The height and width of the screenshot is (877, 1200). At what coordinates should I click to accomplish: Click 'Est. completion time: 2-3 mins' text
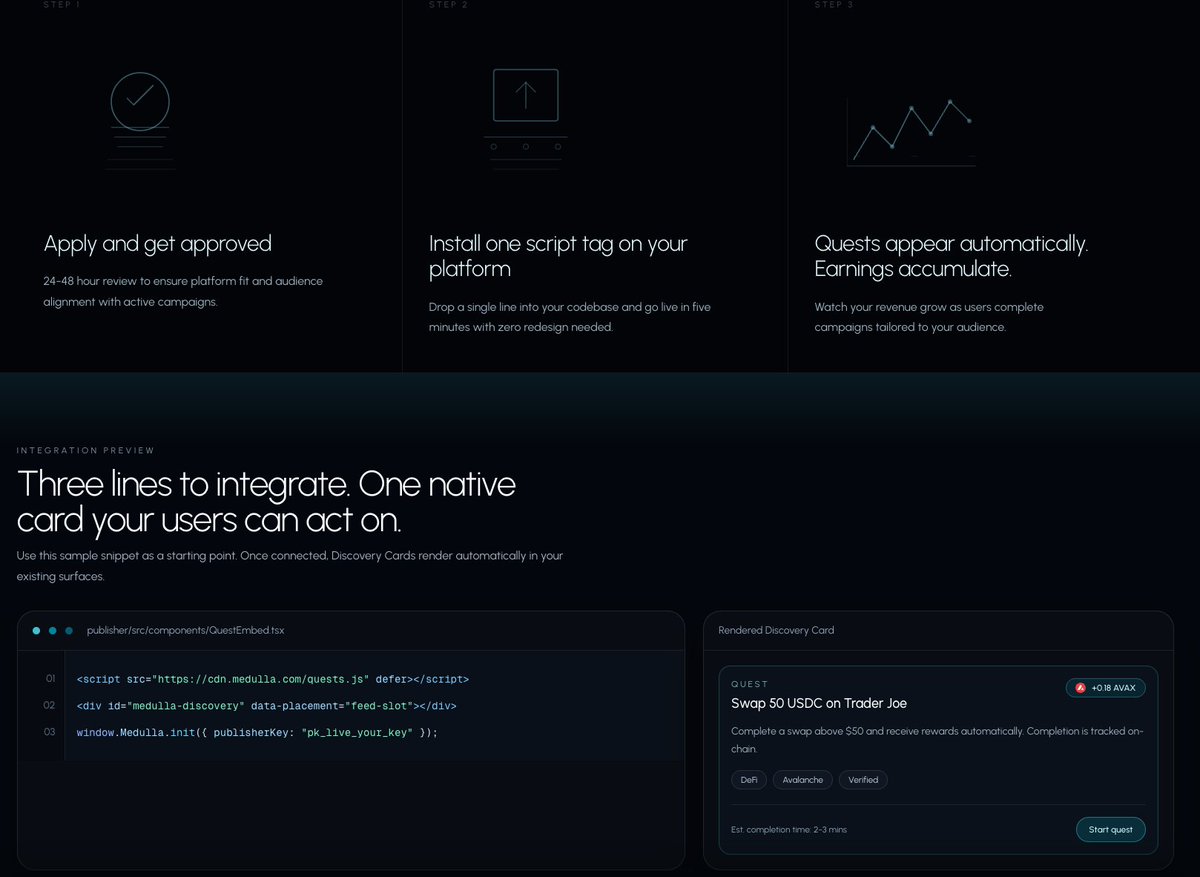(x=789, y=830)
